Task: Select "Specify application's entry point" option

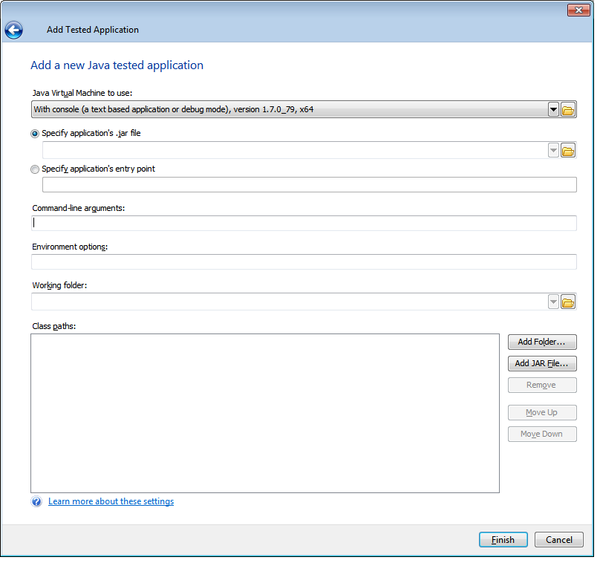Action: [x=36, y=169]
